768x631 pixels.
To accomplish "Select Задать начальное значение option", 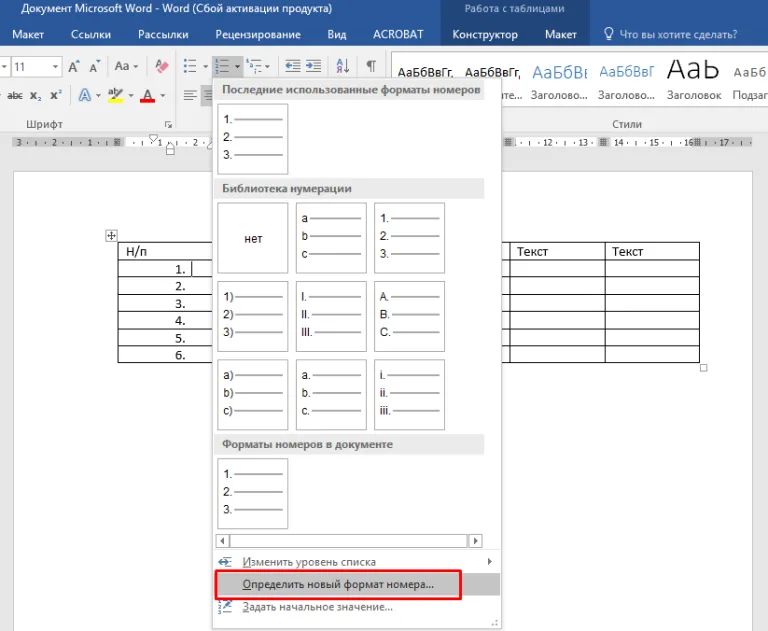I will pyautogui.click(x=317, y=607).
